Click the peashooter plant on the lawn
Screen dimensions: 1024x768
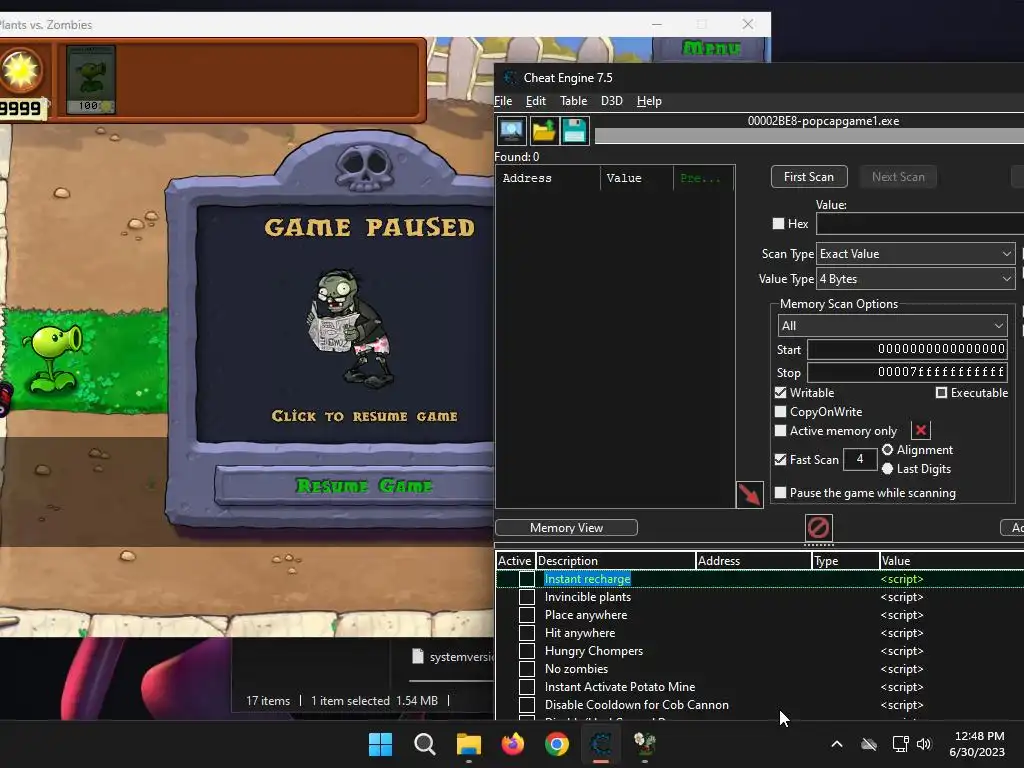click(54, 357)
